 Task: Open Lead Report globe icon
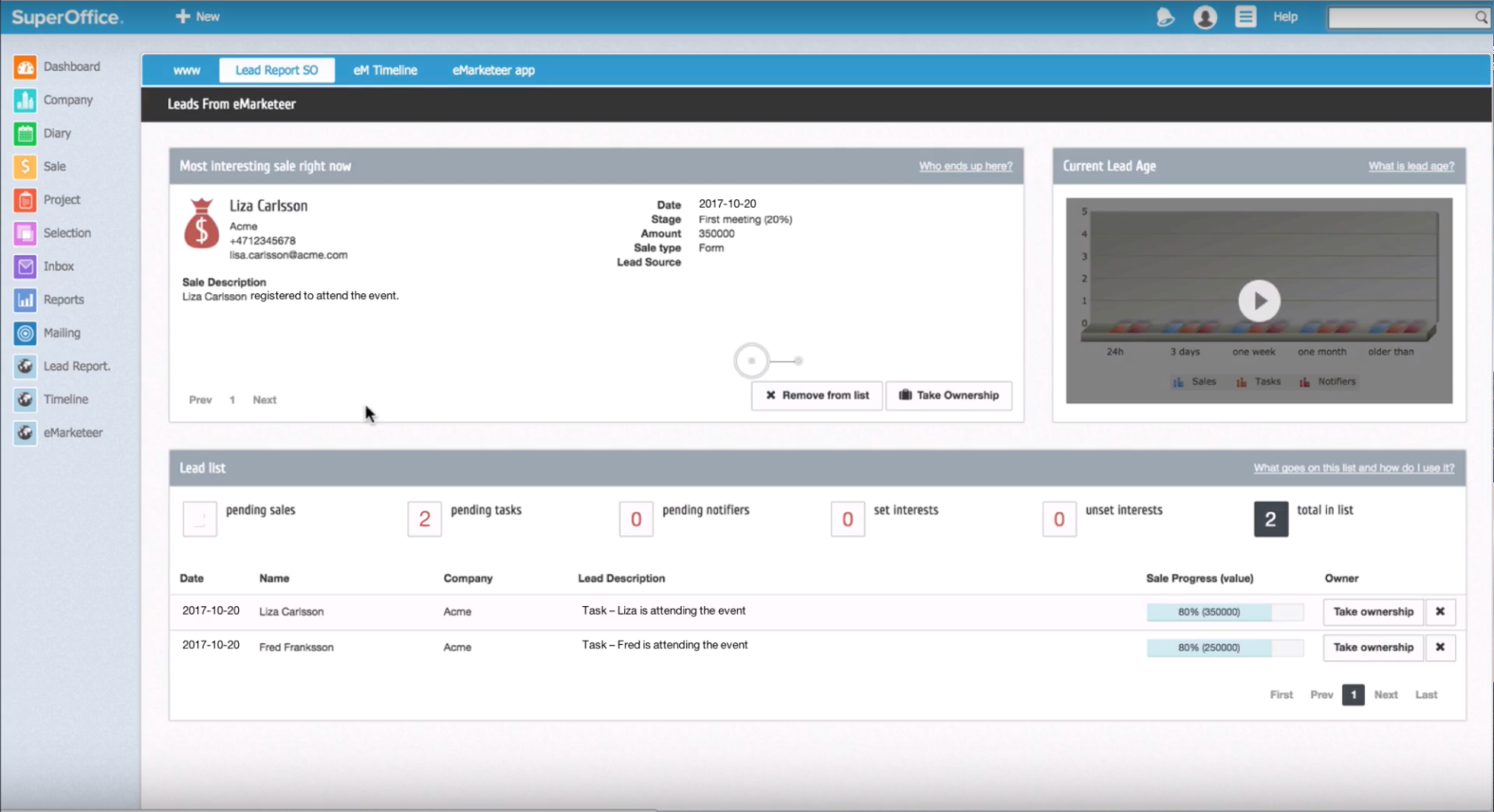point(25,366)
